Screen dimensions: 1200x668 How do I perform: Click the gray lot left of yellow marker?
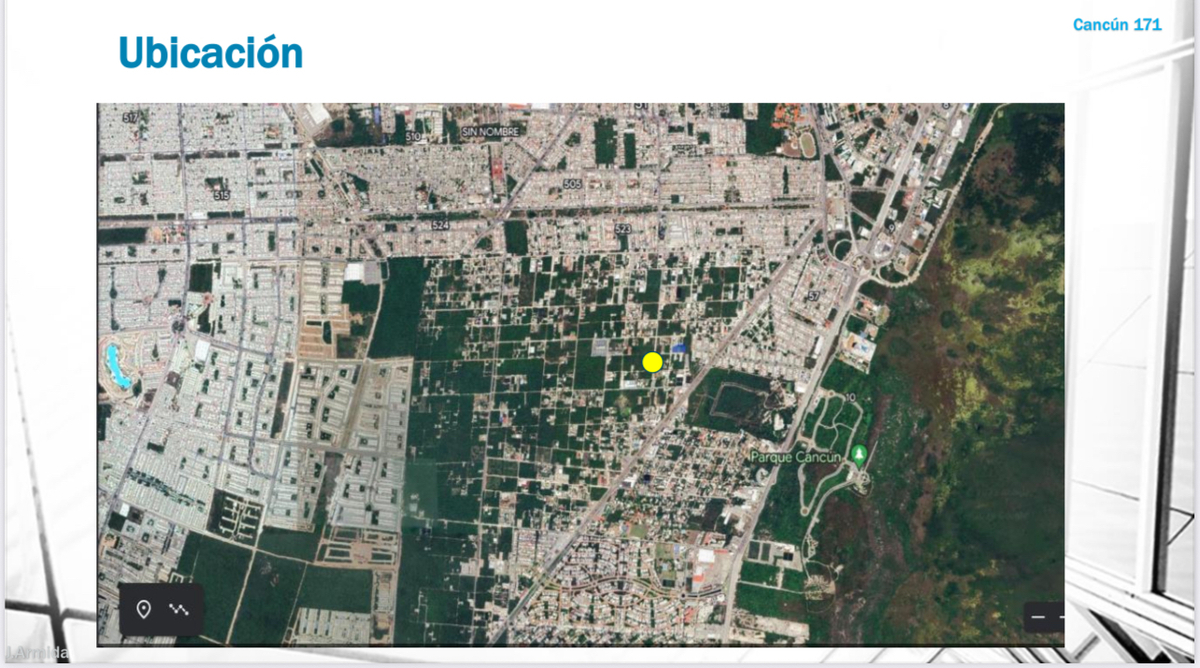598,347
